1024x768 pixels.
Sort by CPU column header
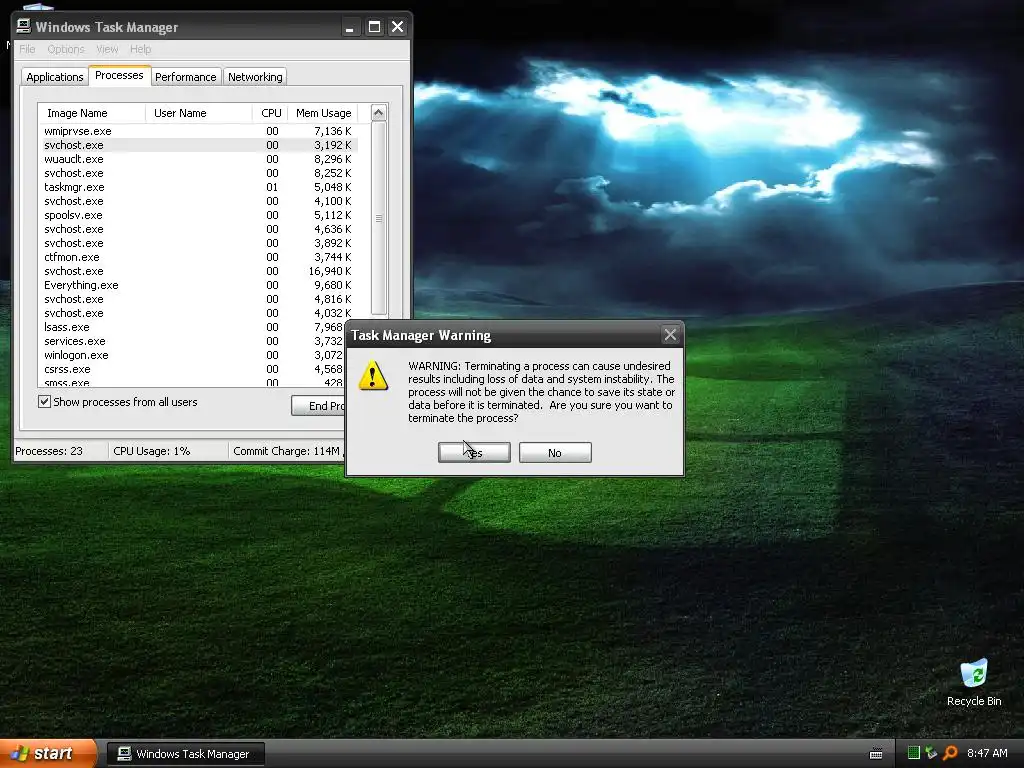270,113
